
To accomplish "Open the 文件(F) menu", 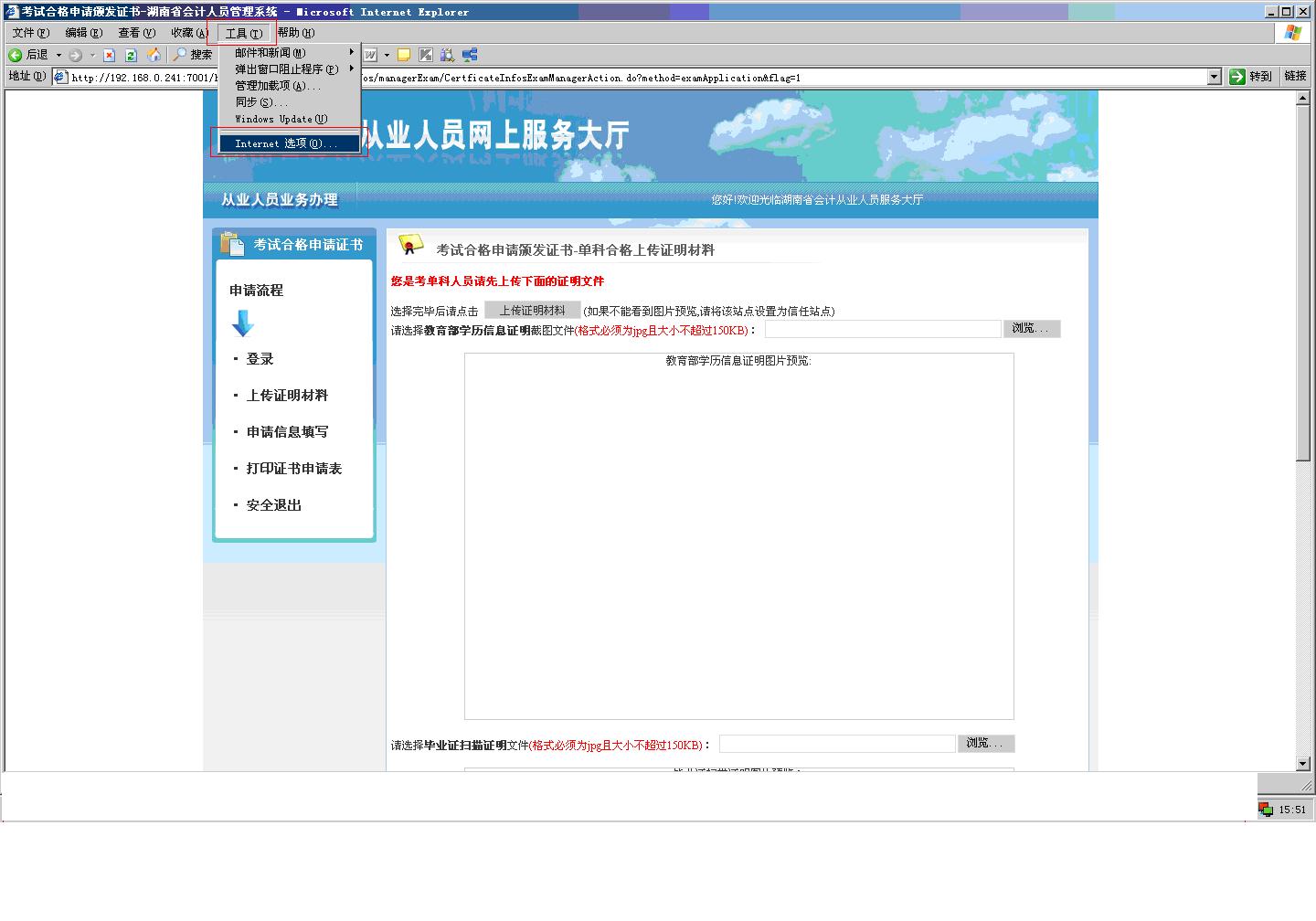I will 30,33.
